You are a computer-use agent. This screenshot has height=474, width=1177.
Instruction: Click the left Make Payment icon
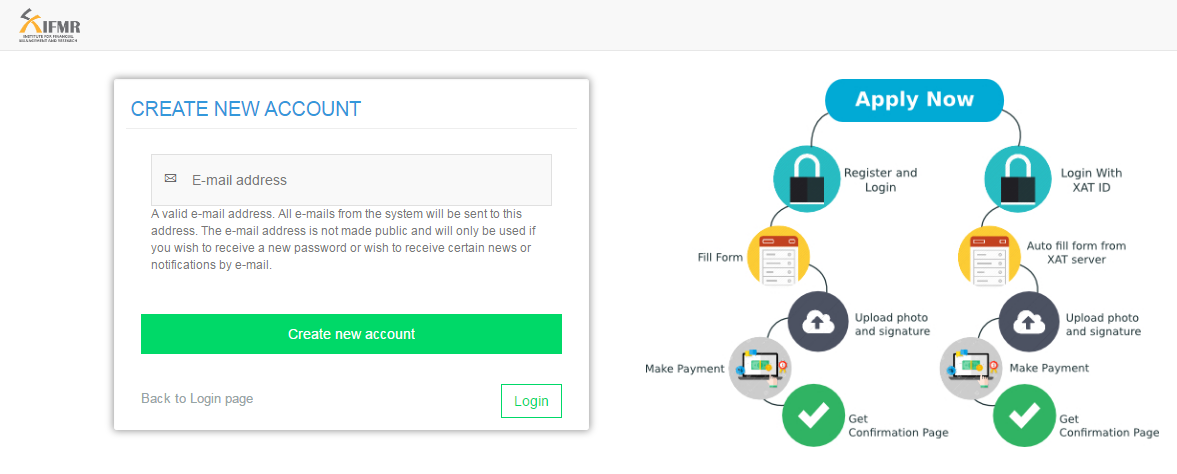click(760, 368)
